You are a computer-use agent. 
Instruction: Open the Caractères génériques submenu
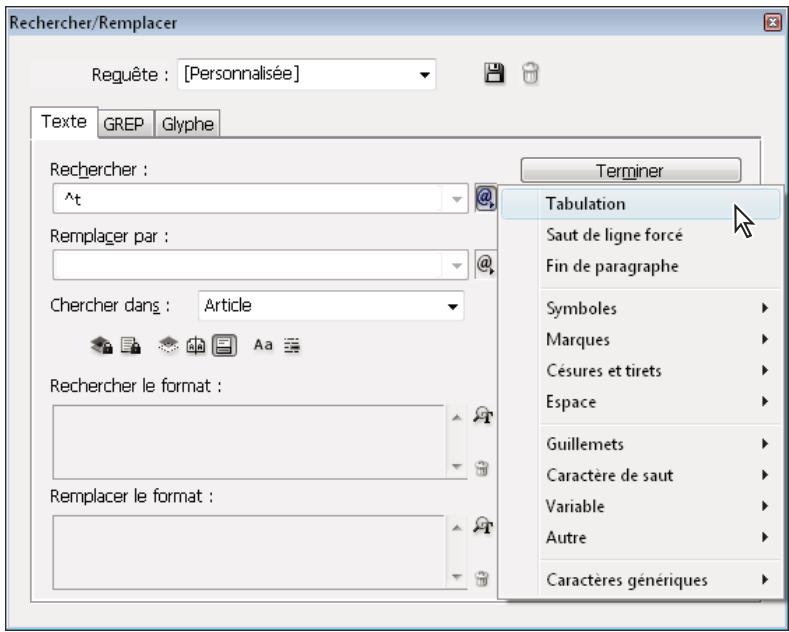pyautogui.click(x=659, y=580)
